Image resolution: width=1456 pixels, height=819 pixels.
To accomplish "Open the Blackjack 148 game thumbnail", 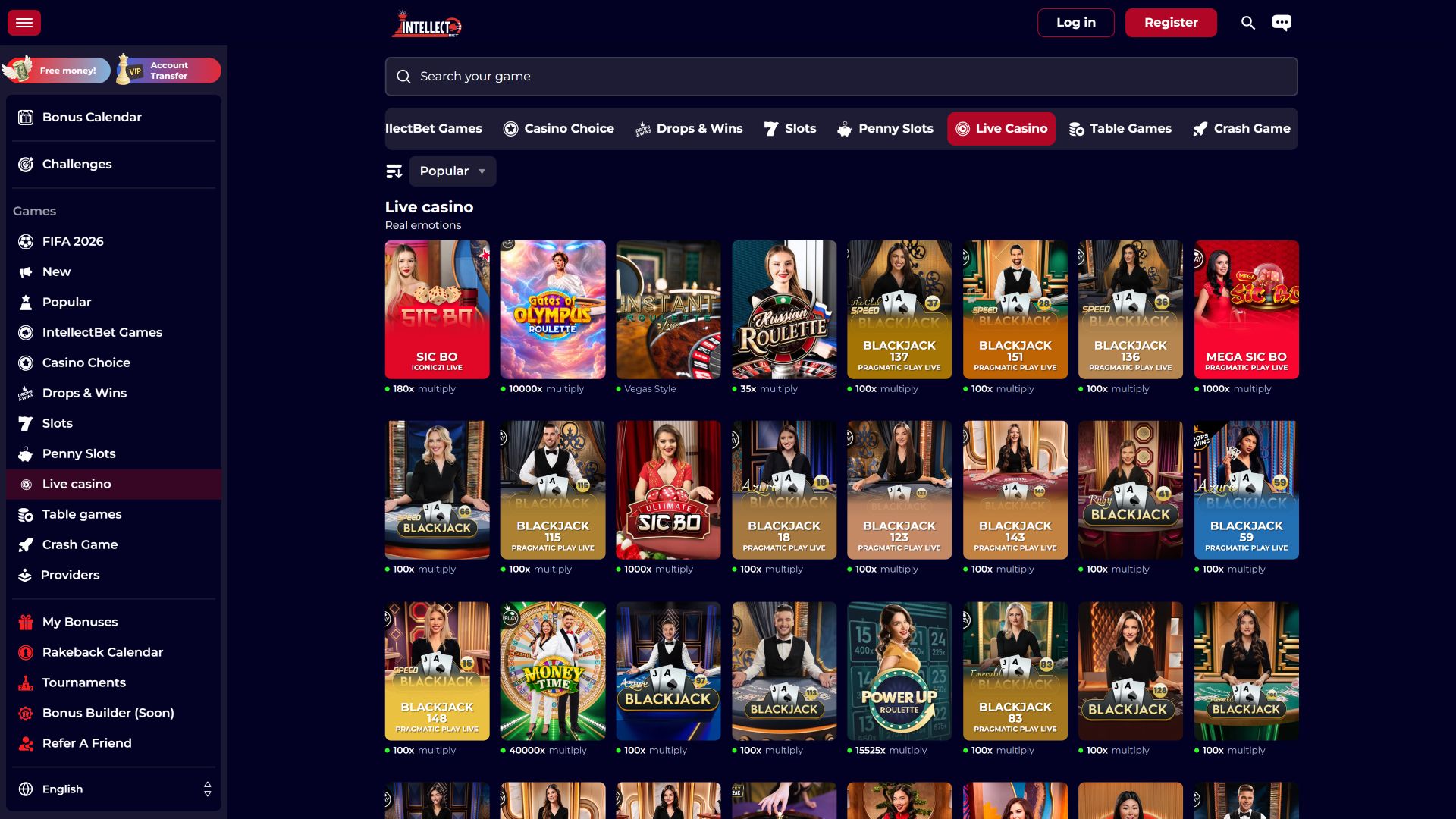I will (x=437, y=671).
